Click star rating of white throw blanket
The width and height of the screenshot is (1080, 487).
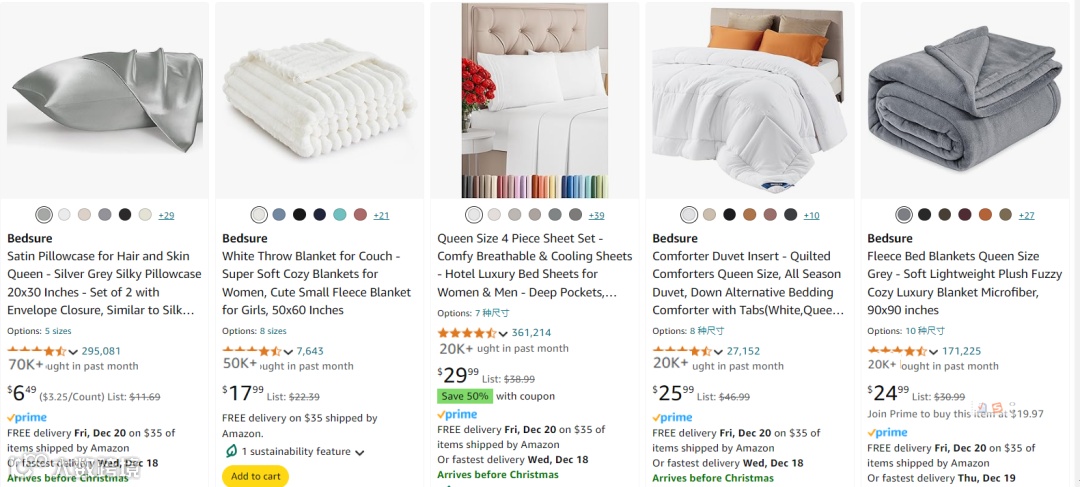(x=251, y=351)
